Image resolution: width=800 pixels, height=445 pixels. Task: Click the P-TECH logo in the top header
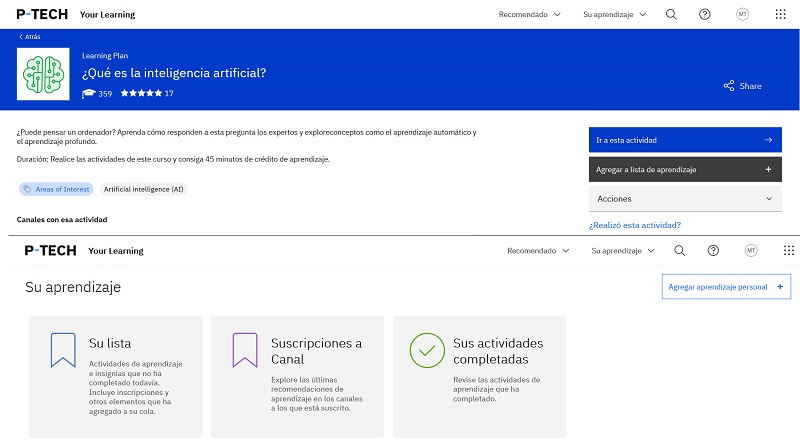coord(42,14)
